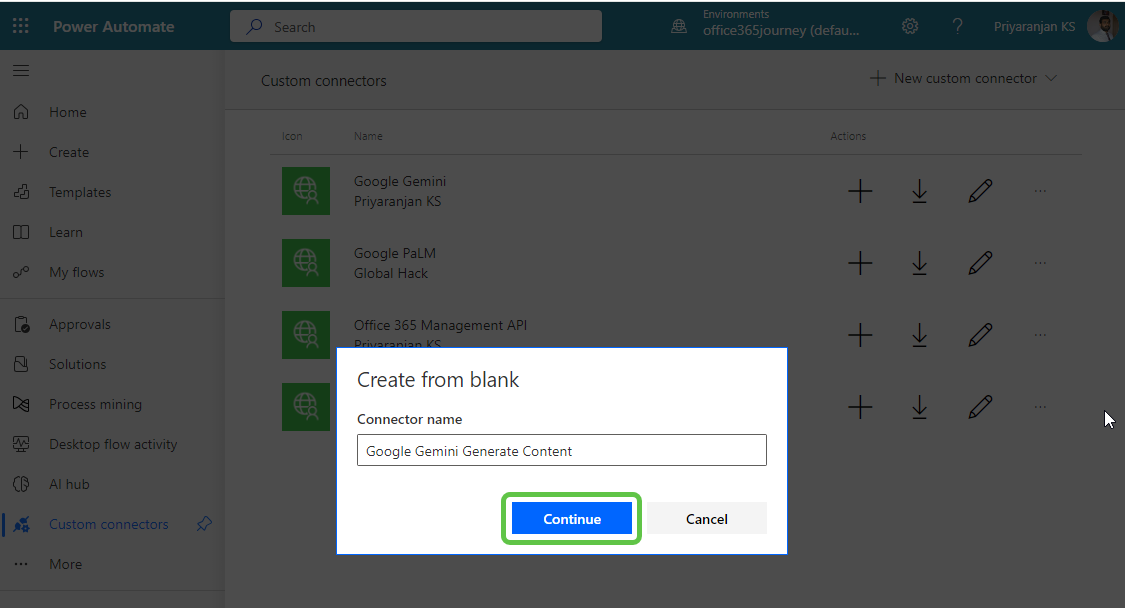Open the app launcher waffle icon
The image size is (1125, 608).
[21, 27]
